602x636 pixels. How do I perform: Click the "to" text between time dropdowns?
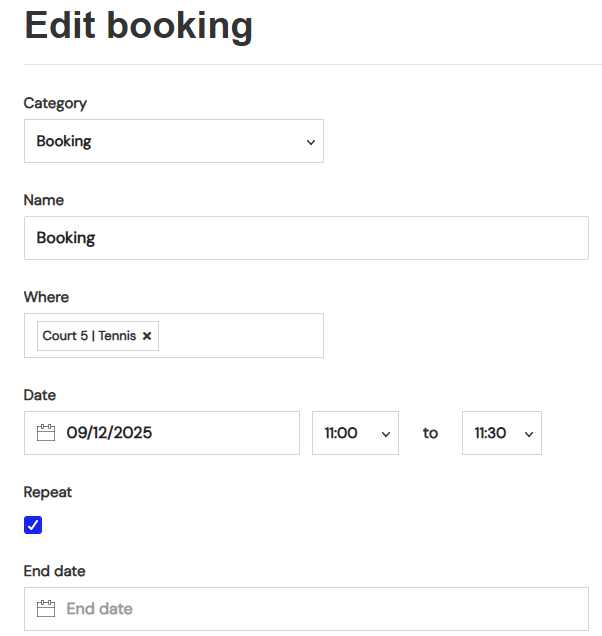(x=430, y=433)
